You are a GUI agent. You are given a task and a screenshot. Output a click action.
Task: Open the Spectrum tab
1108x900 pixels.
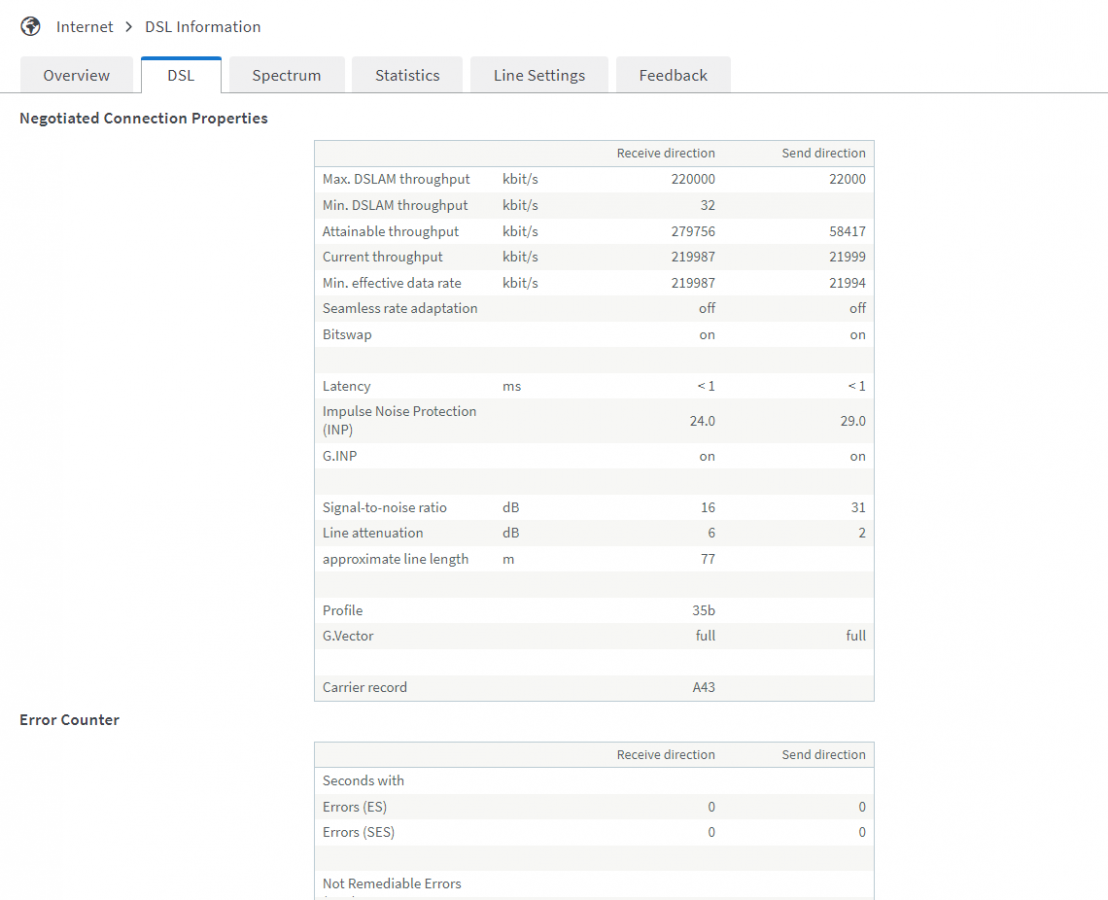(287, 75)
